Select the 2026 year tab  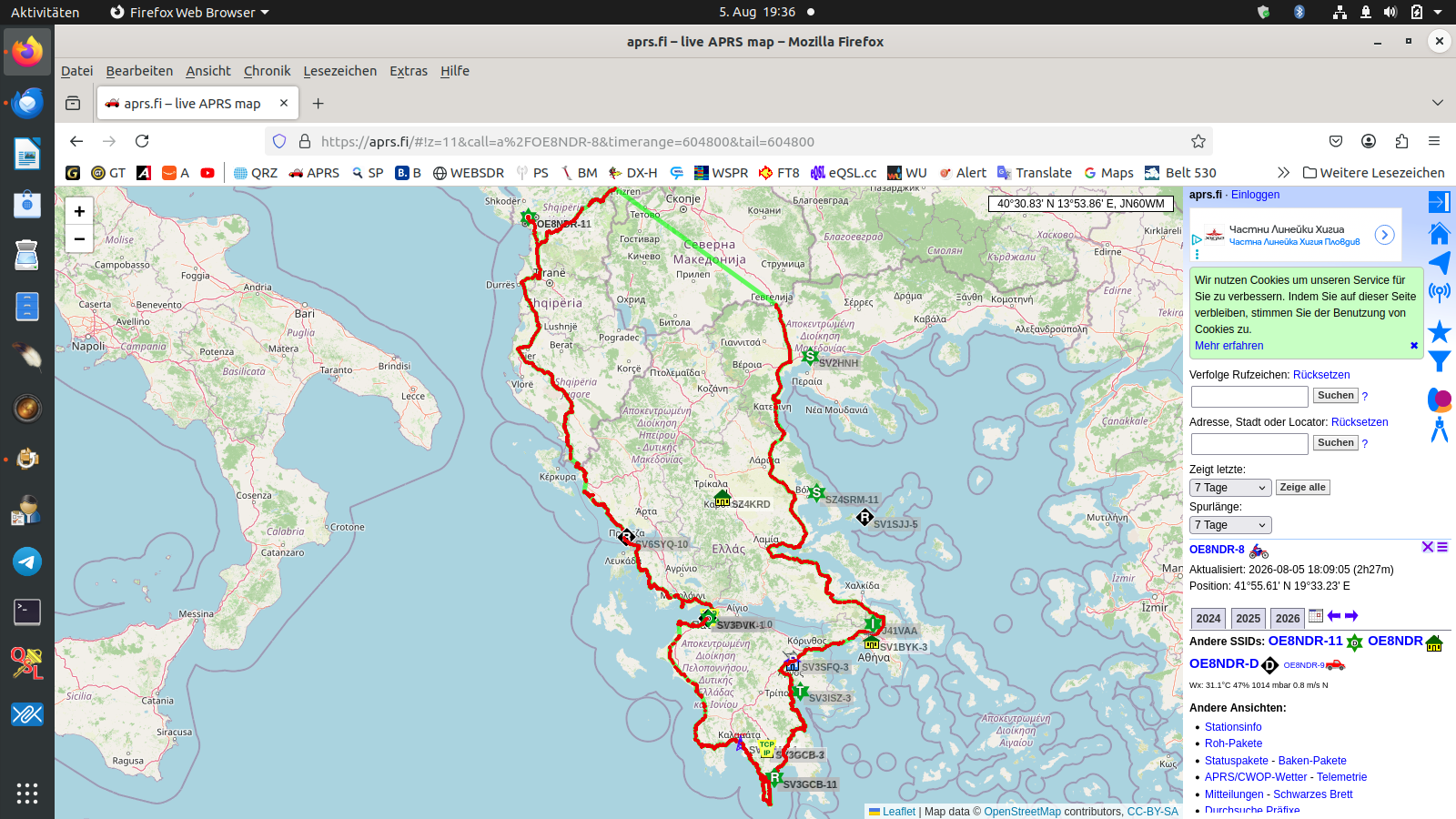point(1288,619)
